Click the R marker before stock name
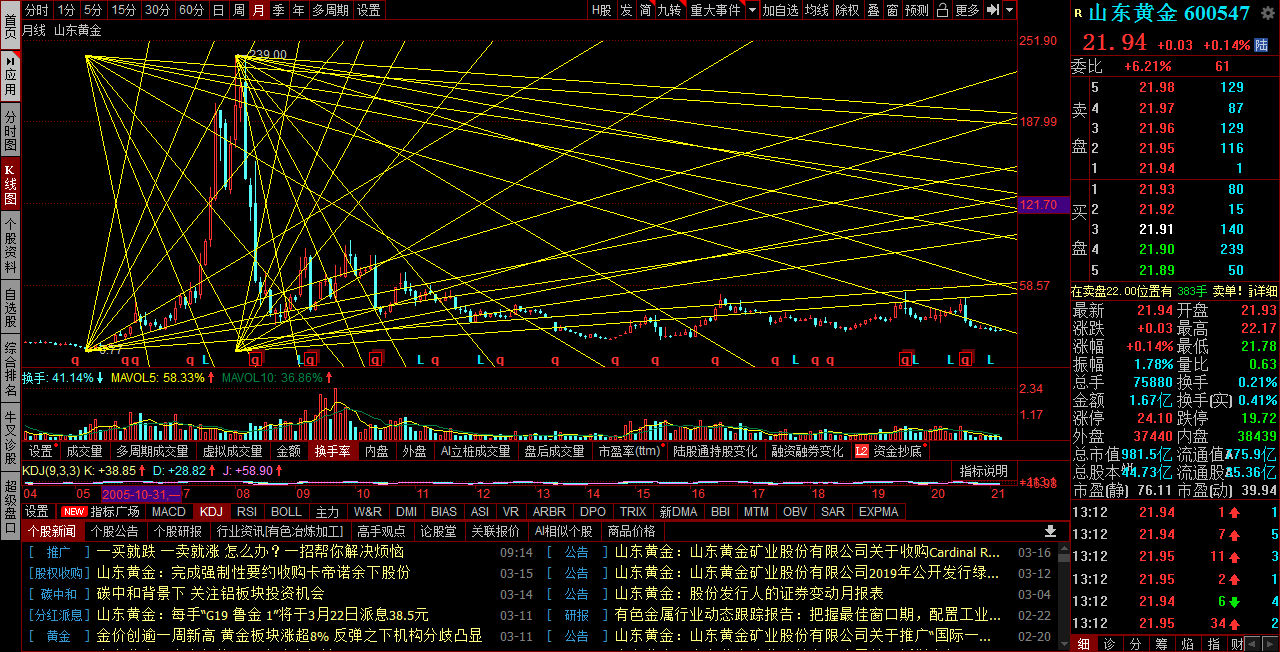Screen dimensions: 1280x652 [x=1078, y=13]
